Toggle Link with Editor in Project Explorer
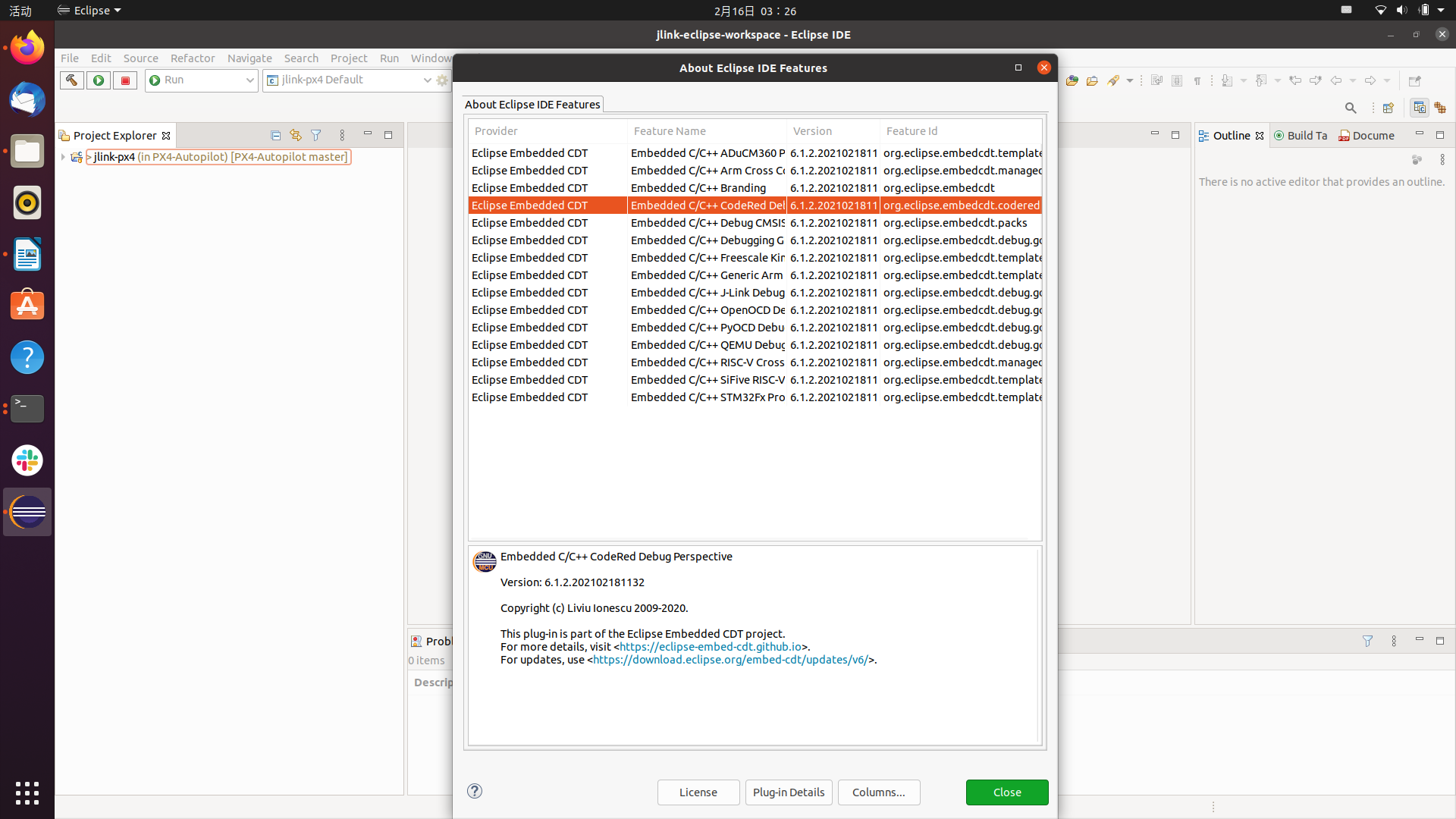Viewport: 1456px width, 819px height. [296, 136]
